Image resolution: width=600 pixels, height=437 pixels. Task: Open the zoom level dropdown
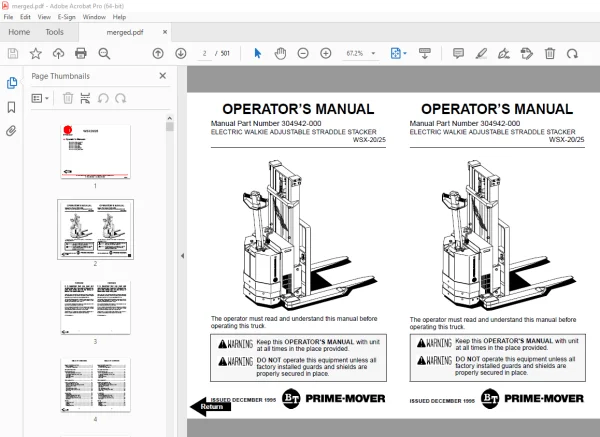(x=373, y=53)
